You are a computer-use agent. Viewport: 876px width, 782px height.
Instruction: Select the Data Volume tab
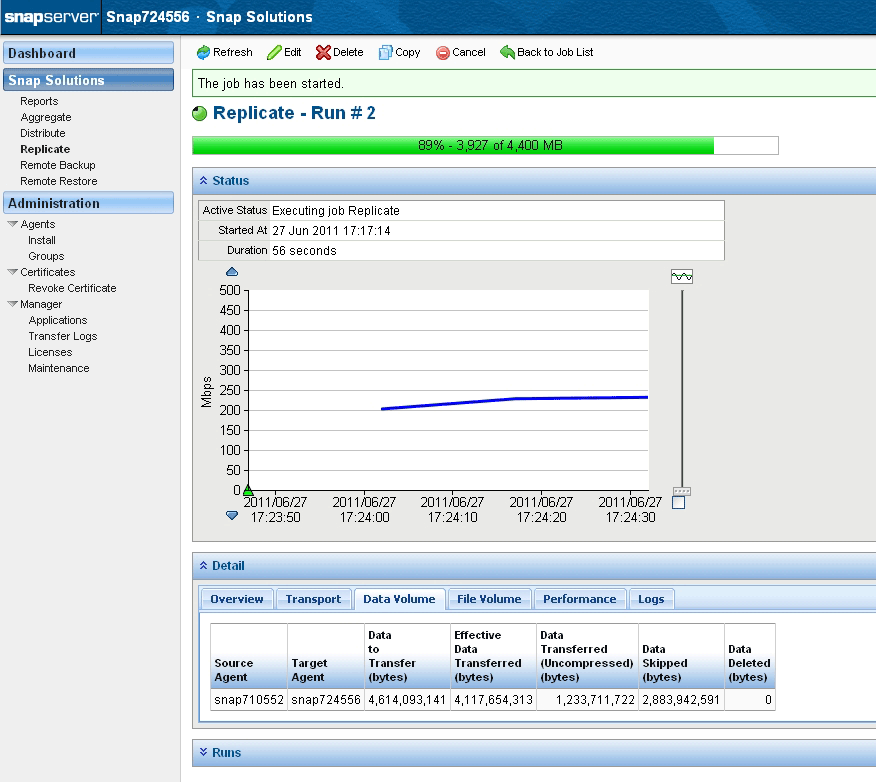pos(399,599)
